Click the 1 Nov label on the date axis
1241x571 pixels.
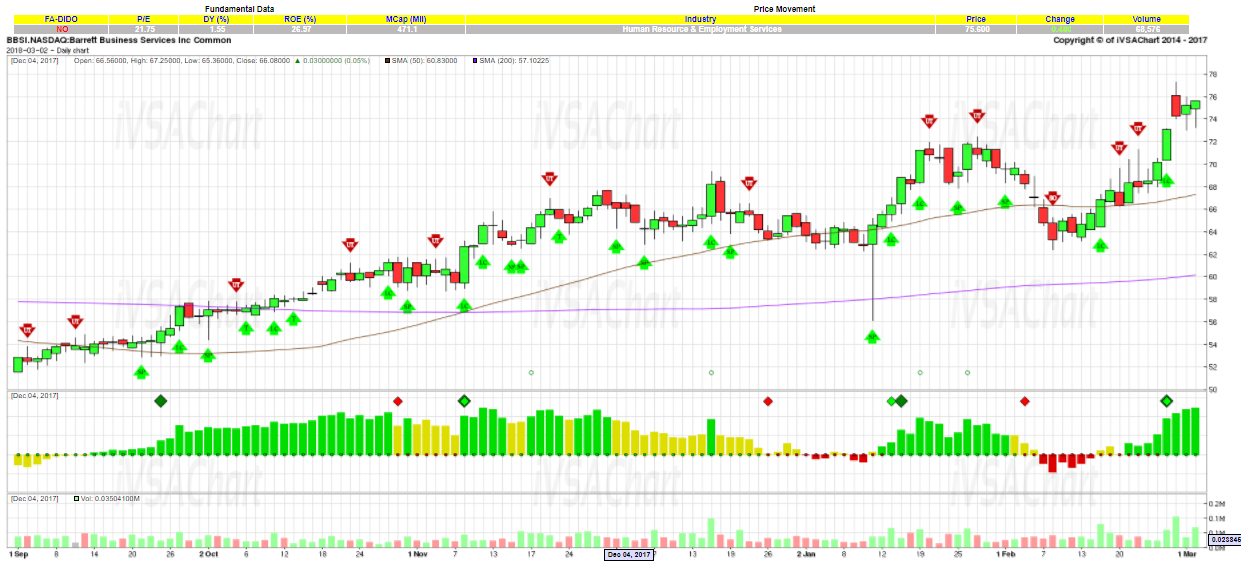[419, 553]
